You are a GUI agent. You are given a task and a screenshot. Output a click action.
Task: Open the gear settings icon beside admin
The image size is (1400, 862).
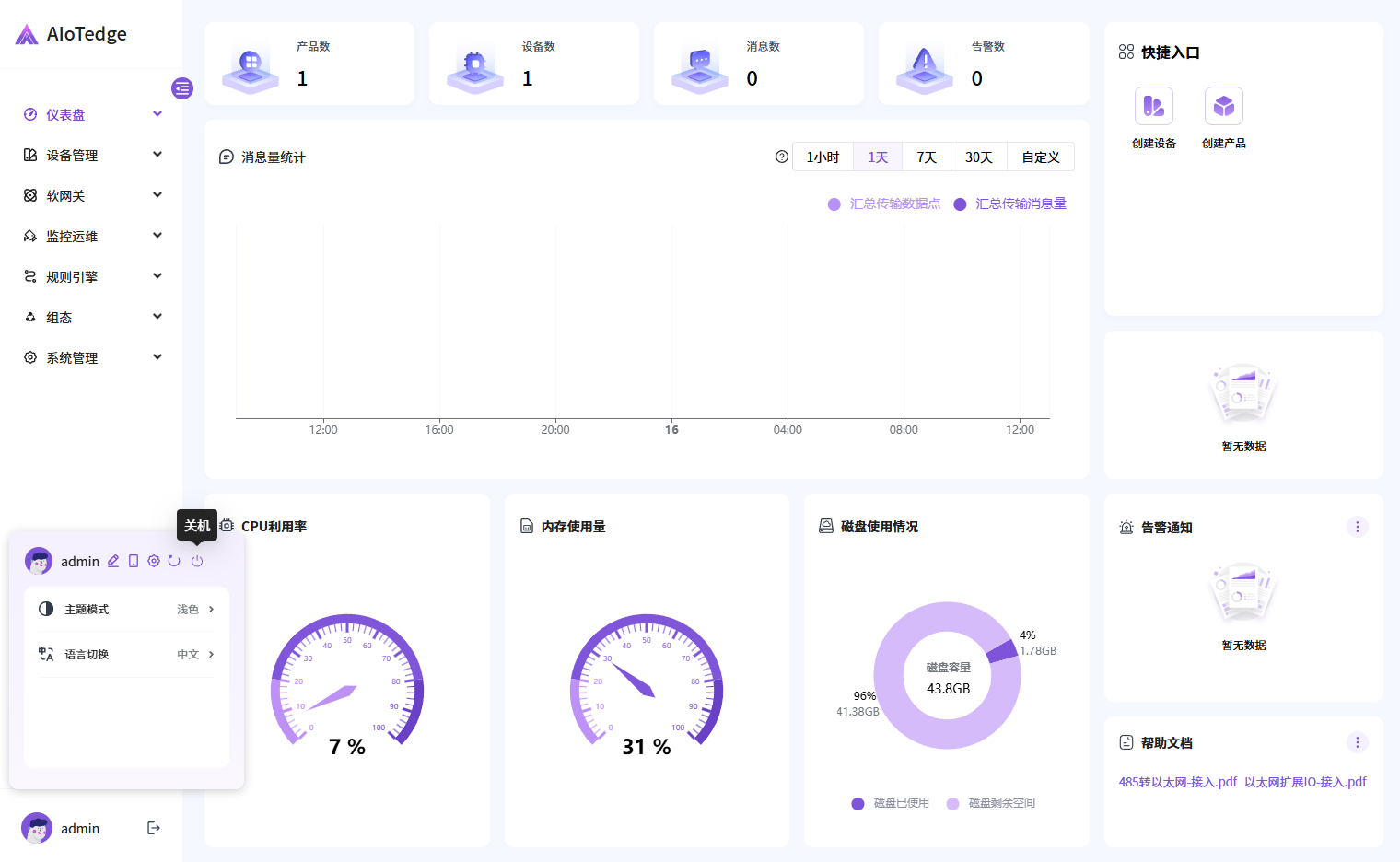154,561
